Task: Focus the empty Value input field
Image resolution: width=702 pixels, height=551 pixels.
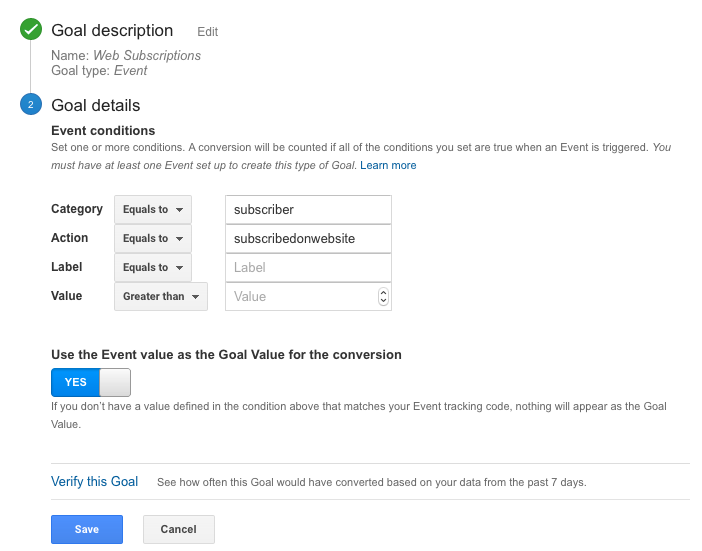Action: 300,297
